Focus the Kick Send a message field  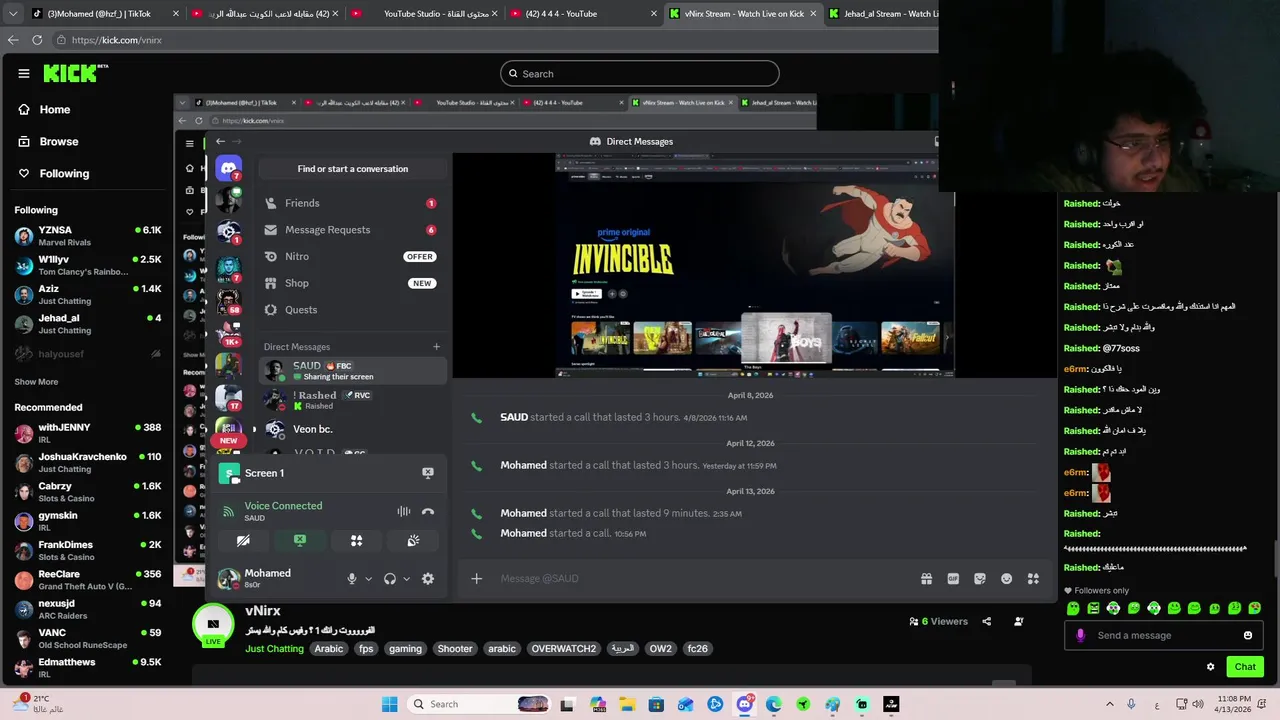(x=1163, y=636)
